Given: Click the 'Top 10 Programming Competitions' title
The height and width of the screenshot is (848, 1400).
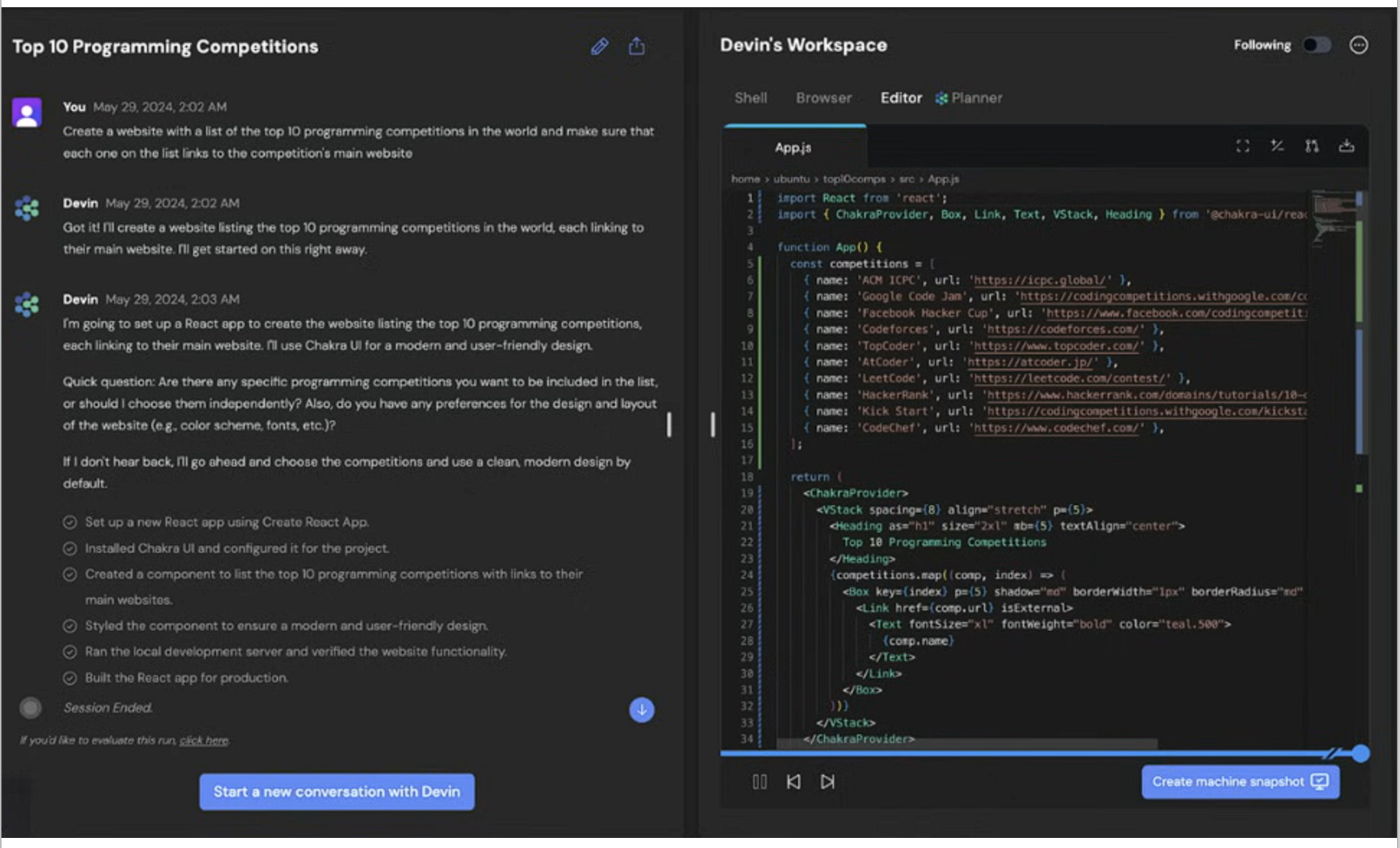Looking at the screenshot, I should click(165, 47).
